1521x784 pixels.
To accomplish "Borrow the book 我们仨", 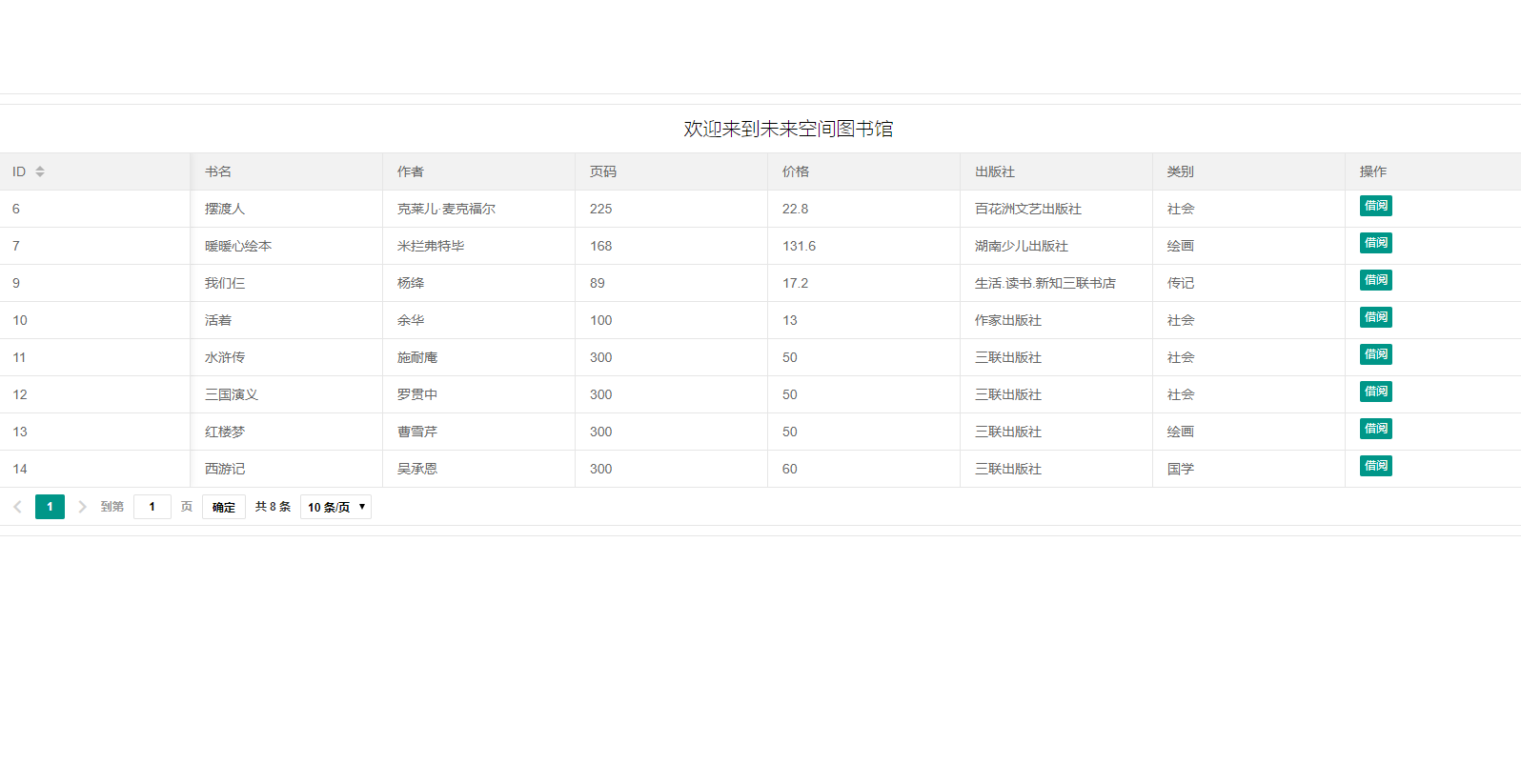I will 1375,280.
